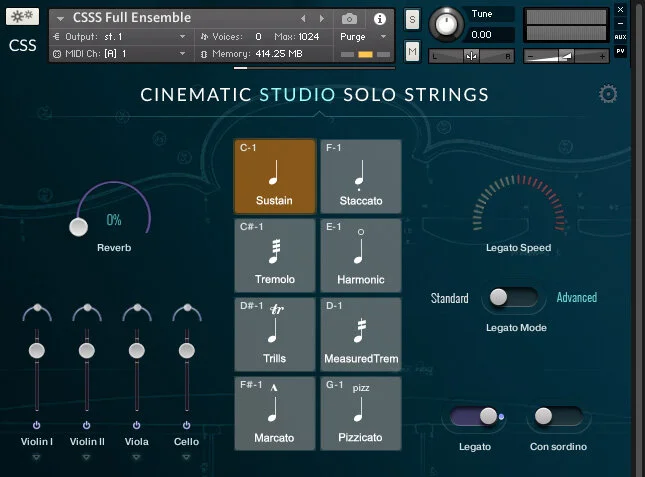Viewport: 645px width, 477px height.
Task: Select the Tremolo articulation
Action: [x=274, y=255]
